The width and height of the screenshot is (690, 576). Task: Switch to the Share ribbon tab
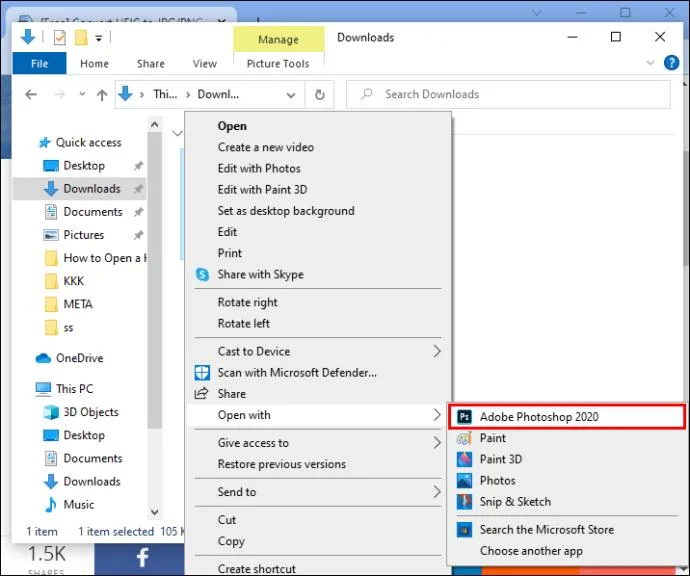pos(150,63)
